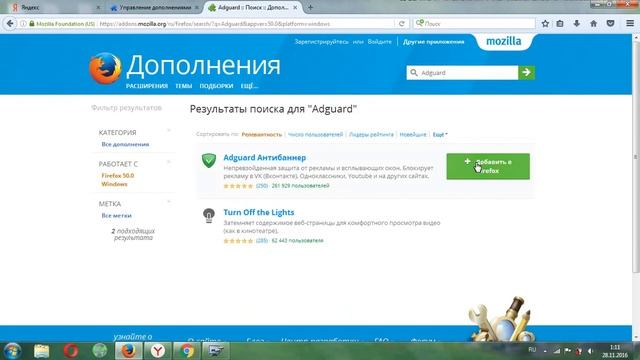Click the volume icon in system tray
Viewport: 640px width, 360px height.
(x=590, y=351)
